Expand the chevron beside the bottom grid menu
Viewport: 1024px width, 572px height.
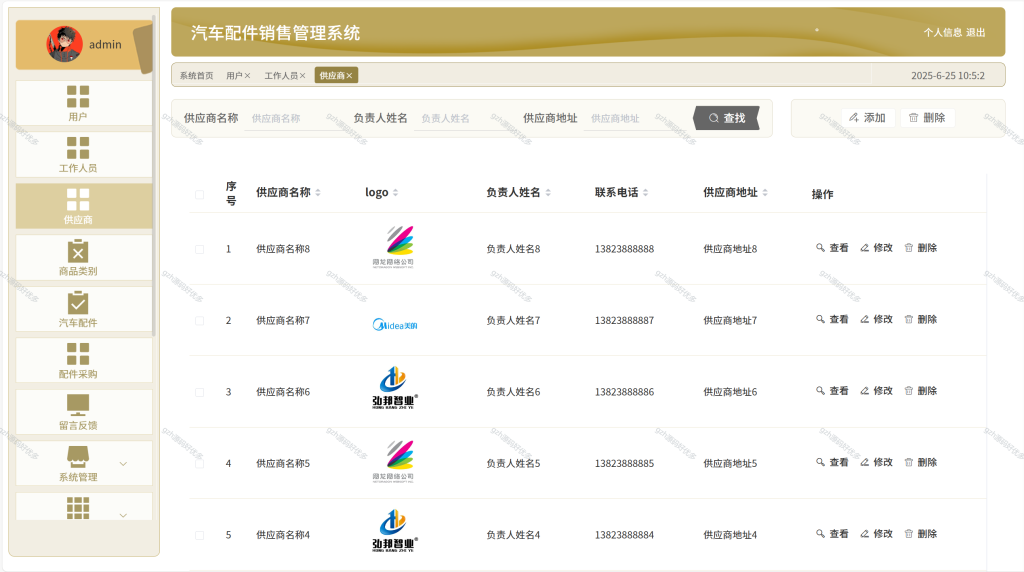tap(123, 515)
